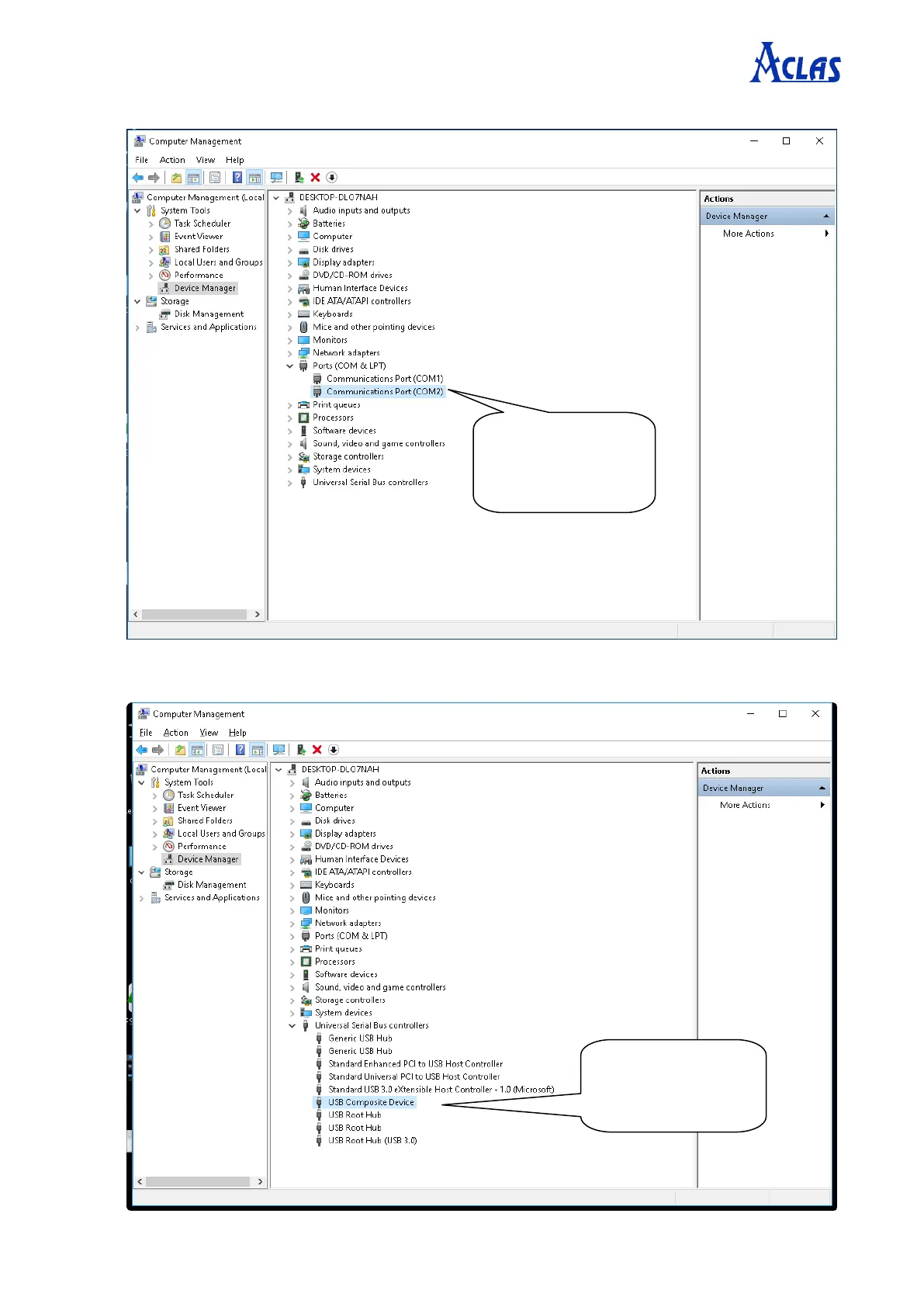Viewport: 924px width, 1307px height.
Task: Collapse the expanded Ports (COM & LPT) node
Action: click(x=290, y=366)
